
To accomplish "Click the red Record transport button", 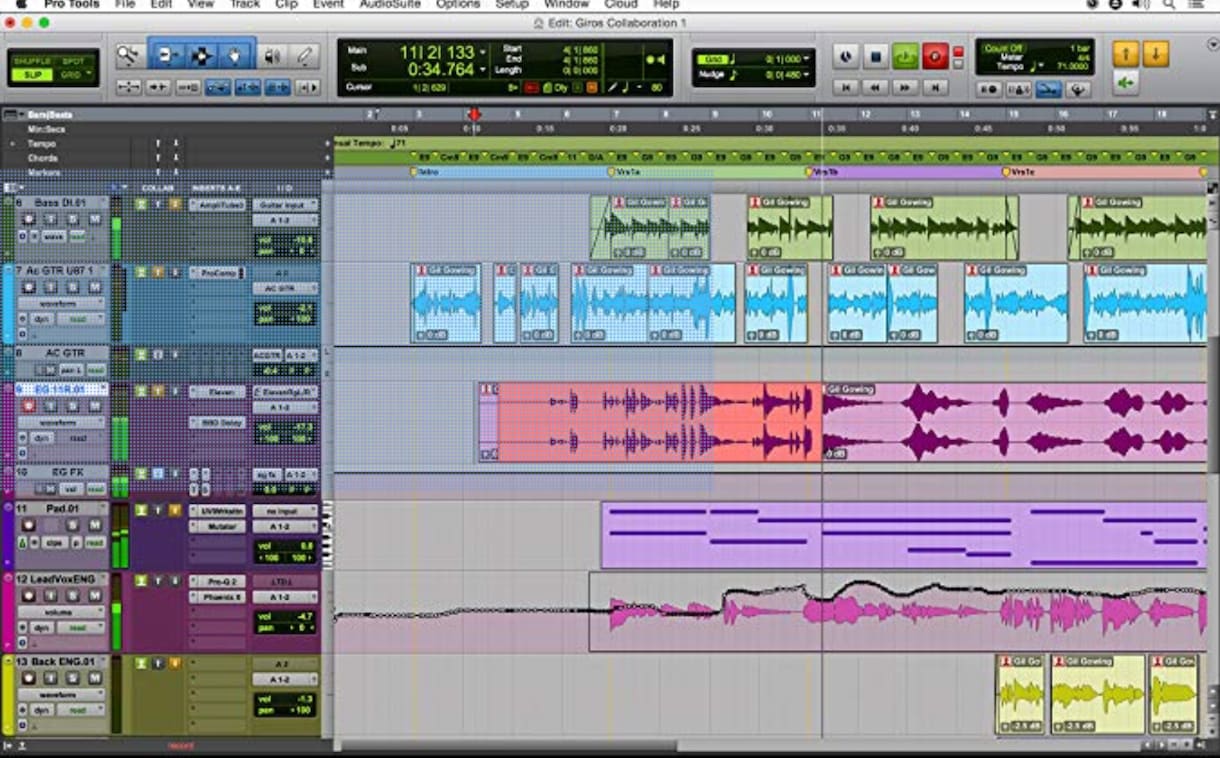I will tap(934, 57).
